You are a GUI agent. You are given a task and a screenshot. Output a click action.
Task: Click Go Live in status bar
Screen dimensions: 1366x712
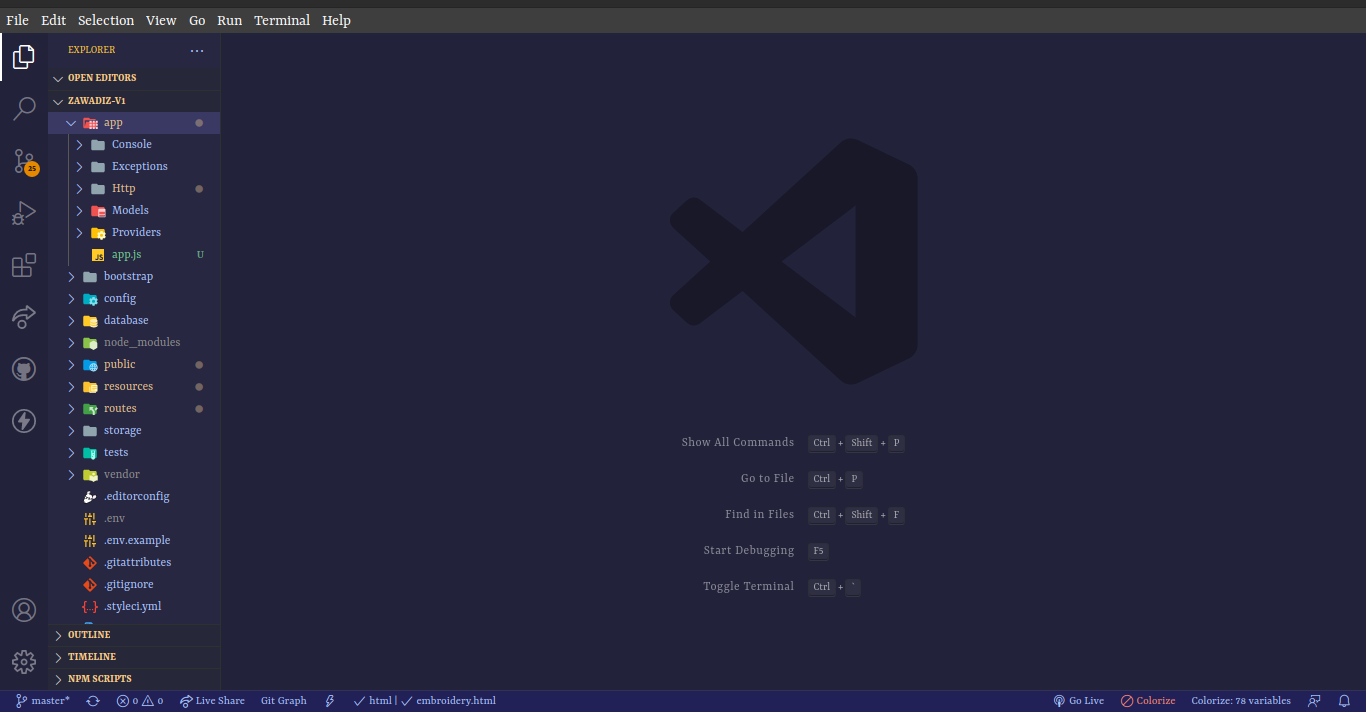pyautogui.click(x=1079, y=701)
